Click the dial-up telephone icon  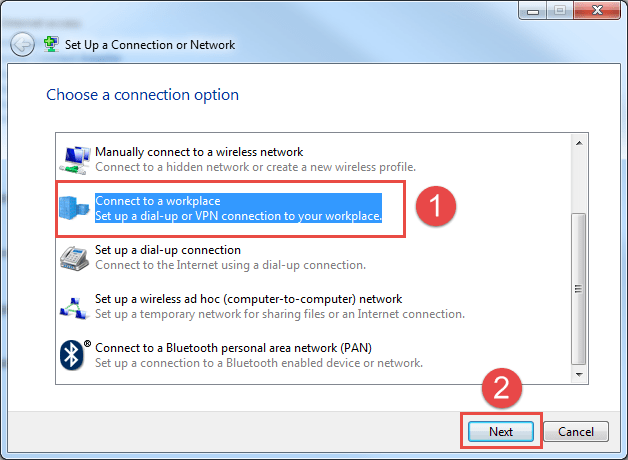click(x=74, y=258)
